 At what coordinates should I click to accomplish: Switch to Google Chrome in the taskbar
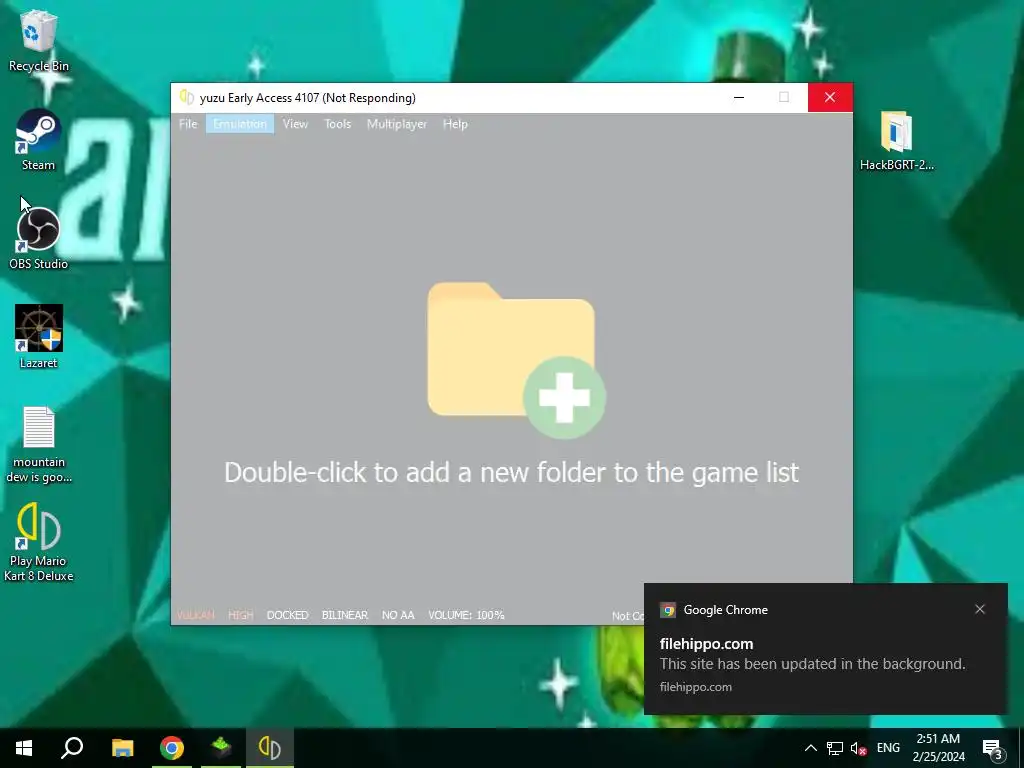coord(172,748)
